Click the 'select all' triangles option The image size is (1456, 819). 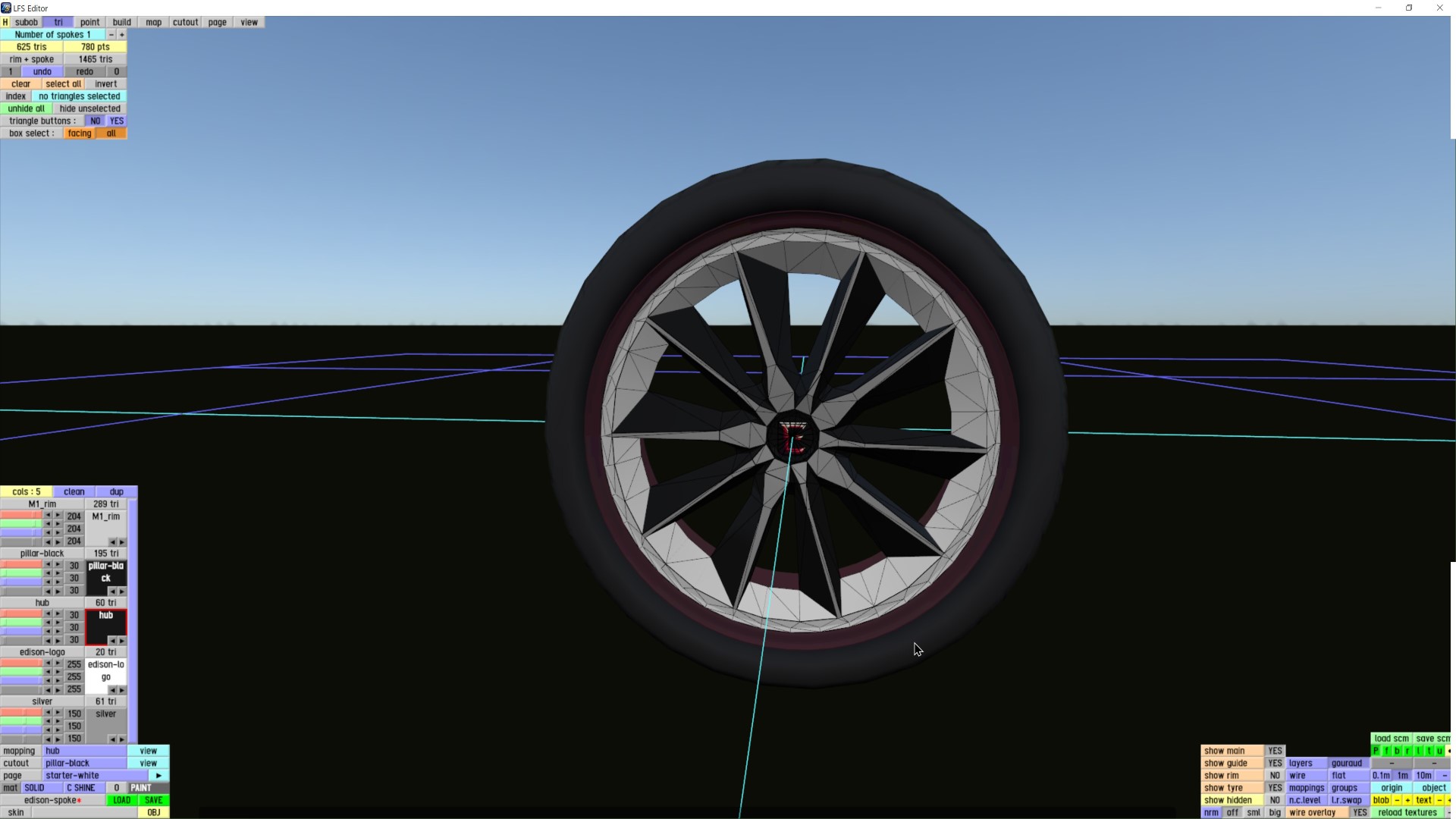(63, 84)
